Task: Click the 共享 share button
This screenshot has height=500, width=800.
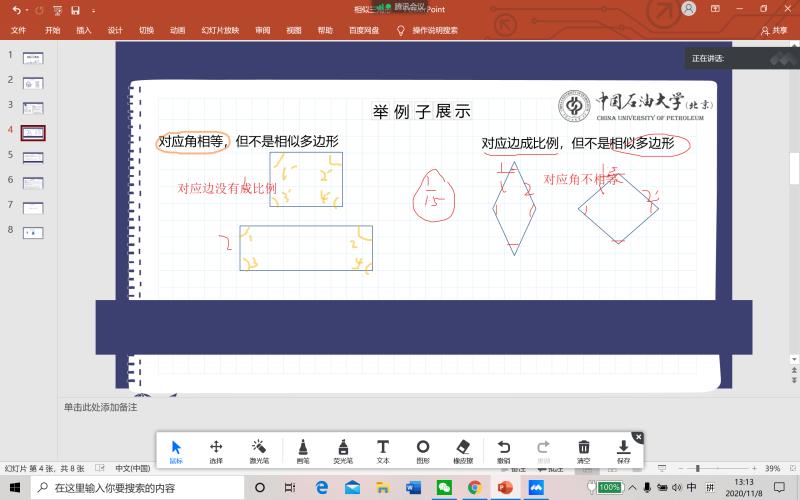Action: point(774,30)
